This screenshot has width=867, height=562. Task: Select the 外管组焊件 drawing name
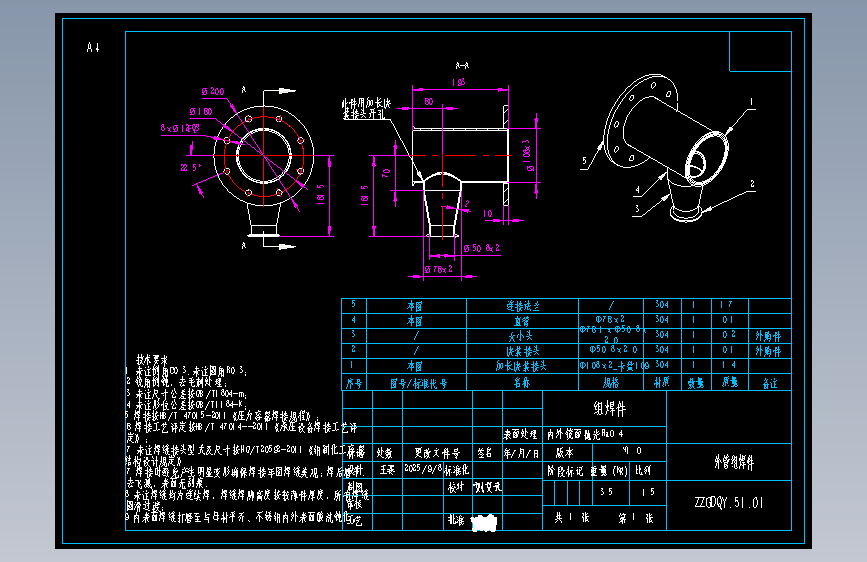pyautogui.click(x=734, y=462)
